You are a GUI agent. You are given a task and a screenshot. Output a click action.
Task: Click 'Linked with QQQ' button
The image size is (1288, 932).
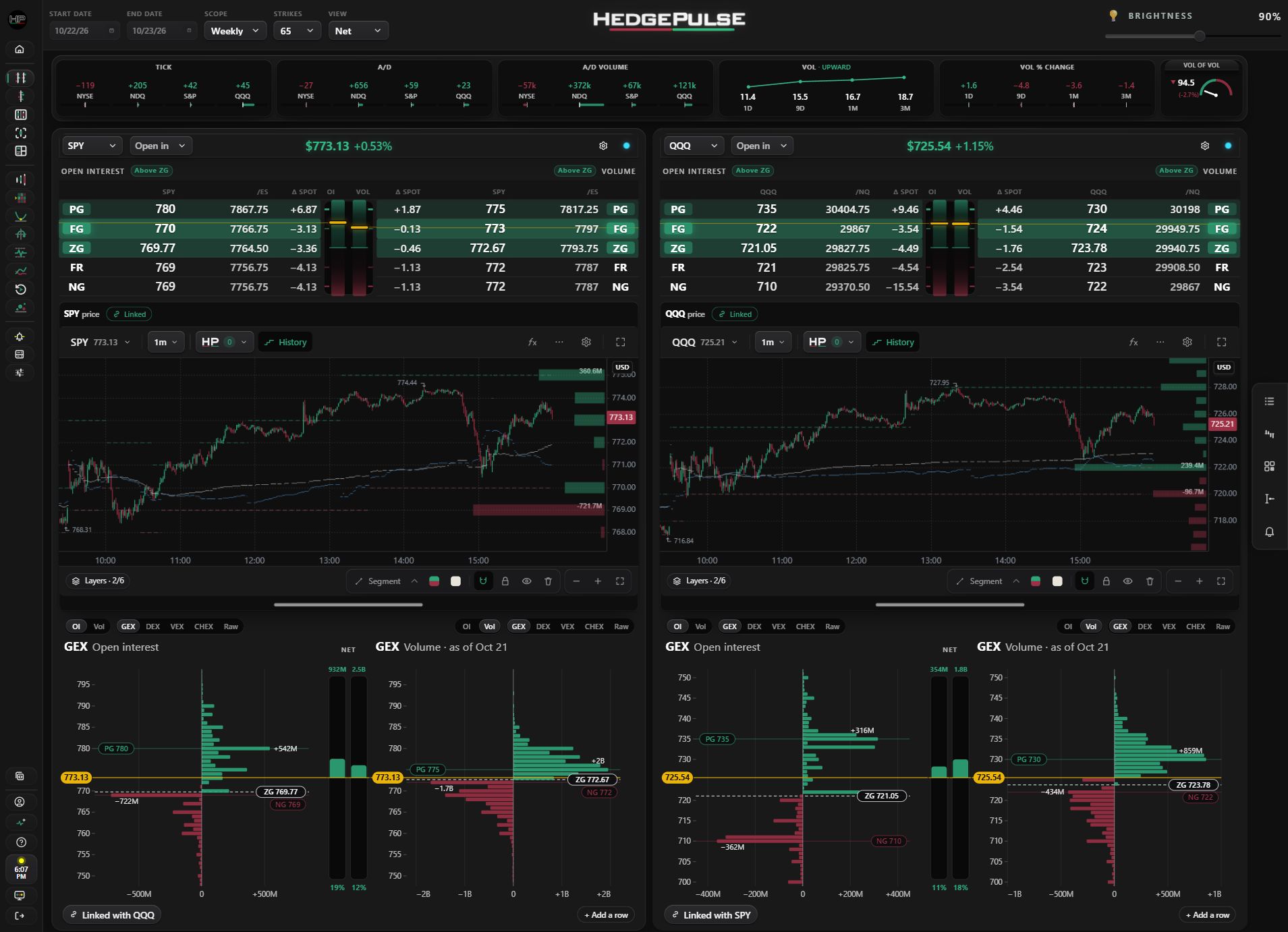(x=113, y=915)
